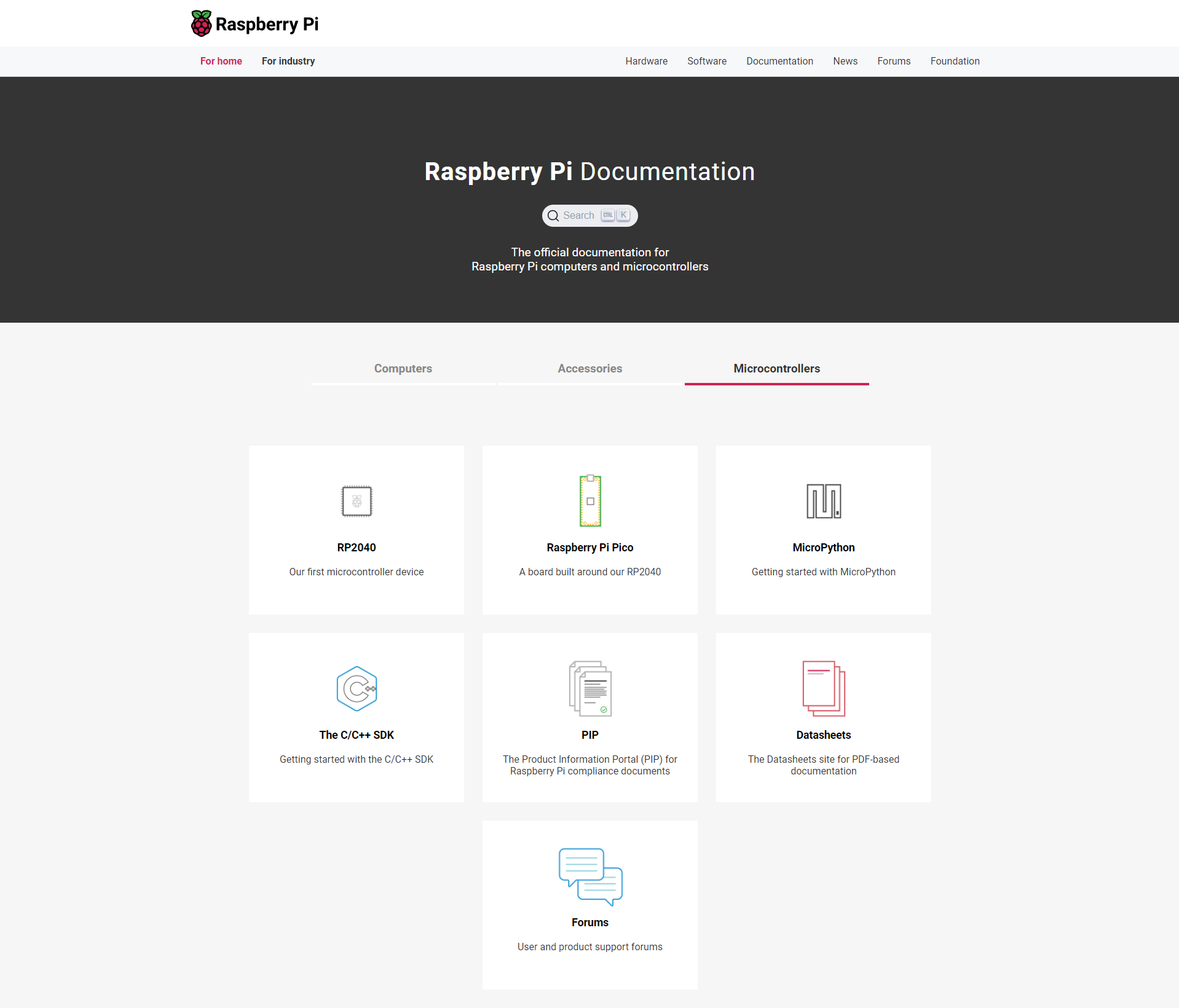The image size is (1179, 1008).
Task: Open the red Datasheets icon
Action: 823,688
